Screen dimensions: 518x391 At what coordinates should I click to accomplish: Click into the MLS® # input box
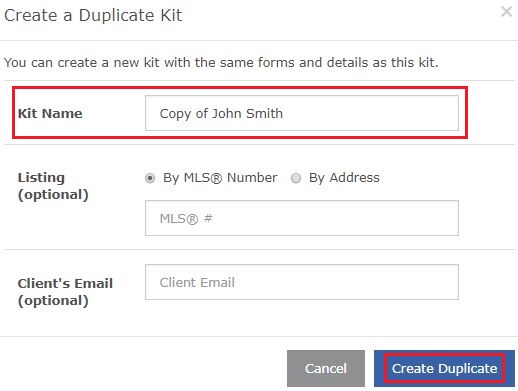pos(302,218)
